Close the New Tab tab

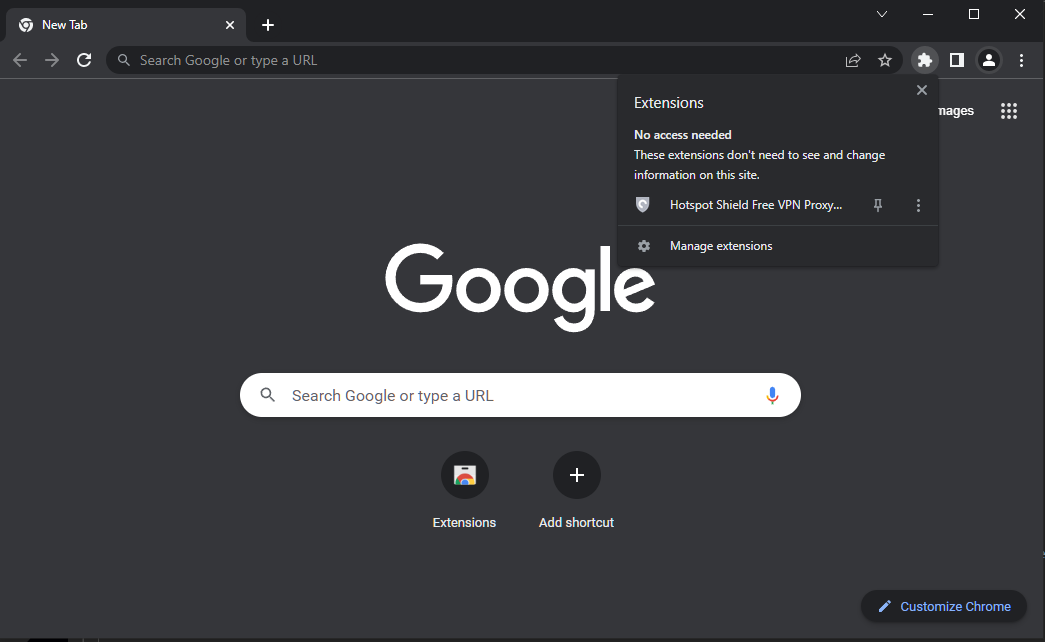tap(230, 25)
